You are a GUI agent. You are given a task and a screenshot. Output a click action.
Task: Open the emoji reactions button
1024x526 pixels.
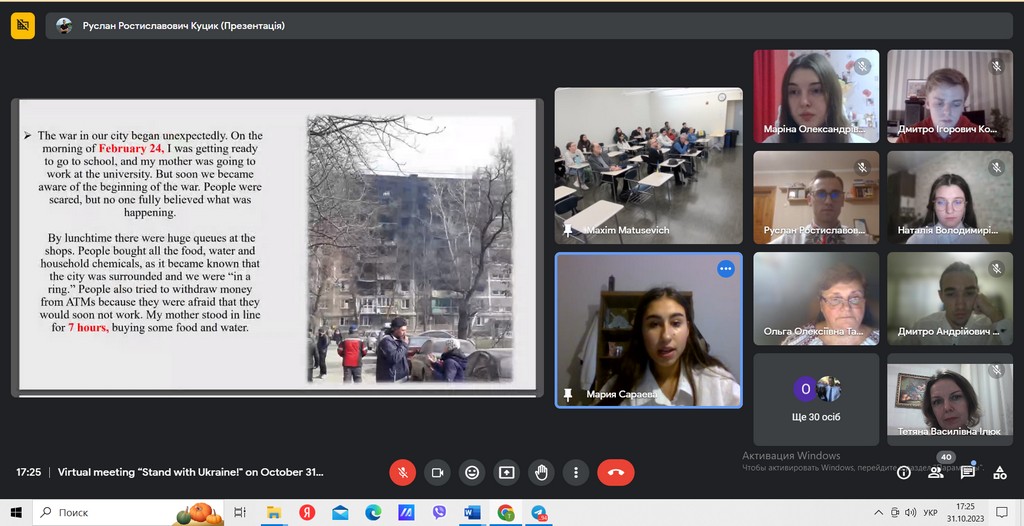coord(472,472)
